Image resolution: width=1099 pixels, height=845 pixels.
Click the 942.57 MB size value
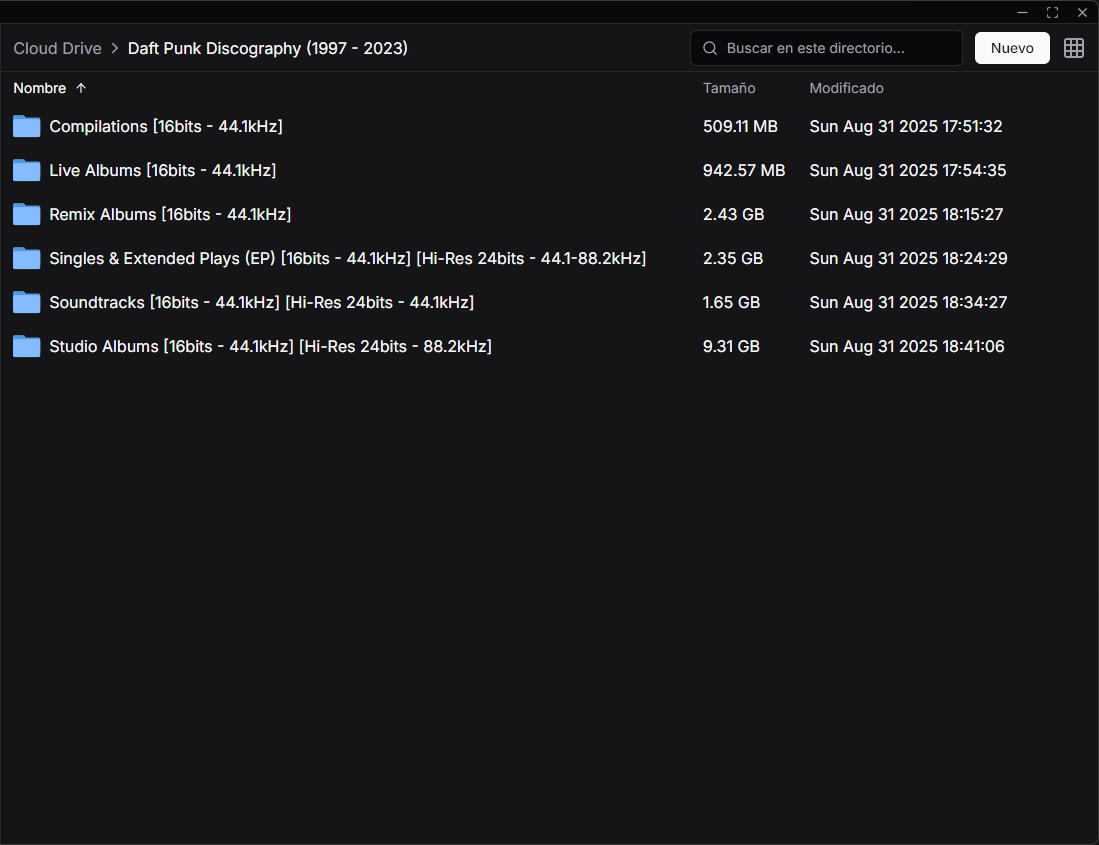pyautogui.click(x=744, y=170)
